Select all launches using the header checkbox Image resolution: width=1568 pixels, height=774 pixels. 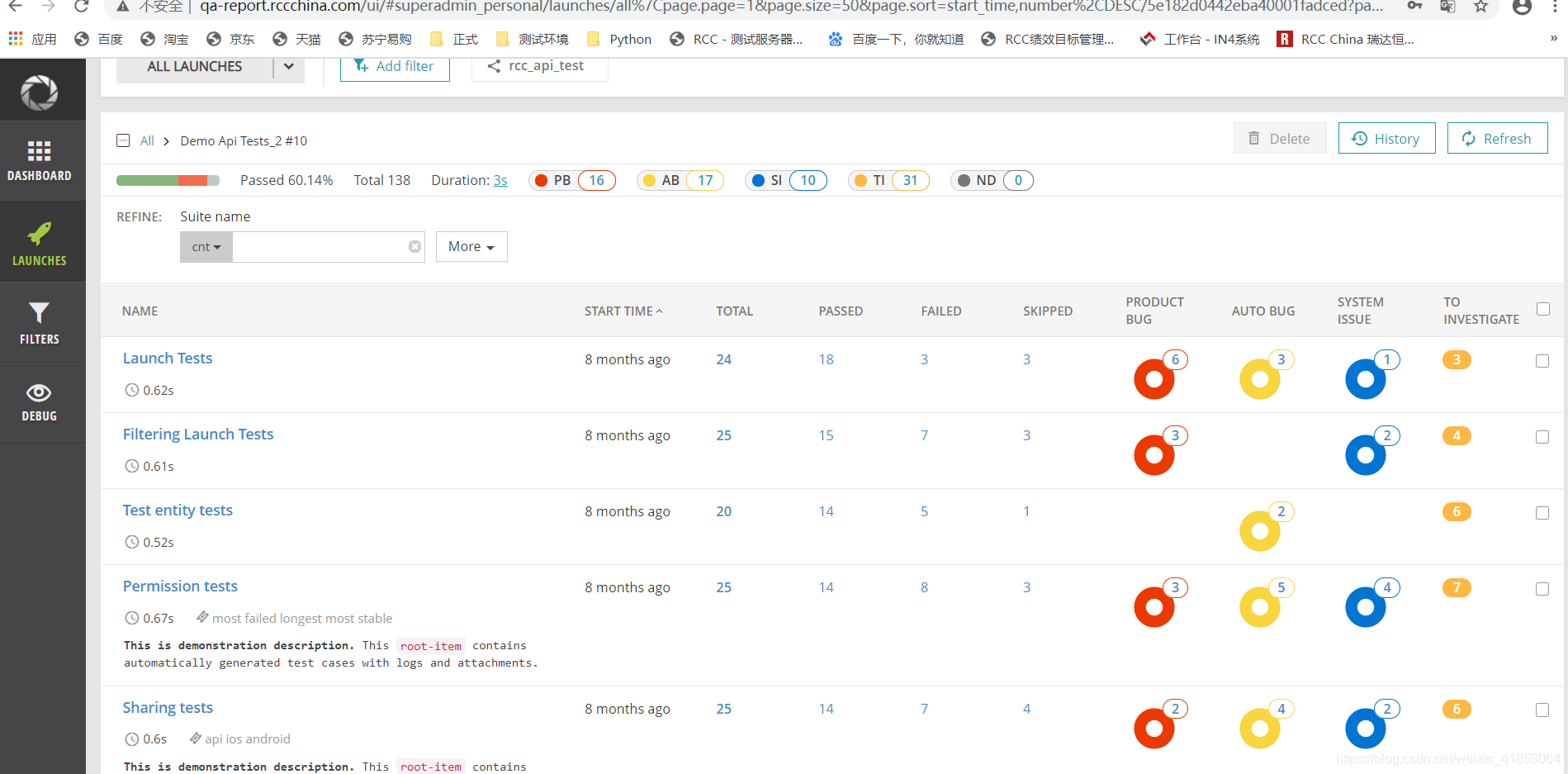pos(1542,308)
